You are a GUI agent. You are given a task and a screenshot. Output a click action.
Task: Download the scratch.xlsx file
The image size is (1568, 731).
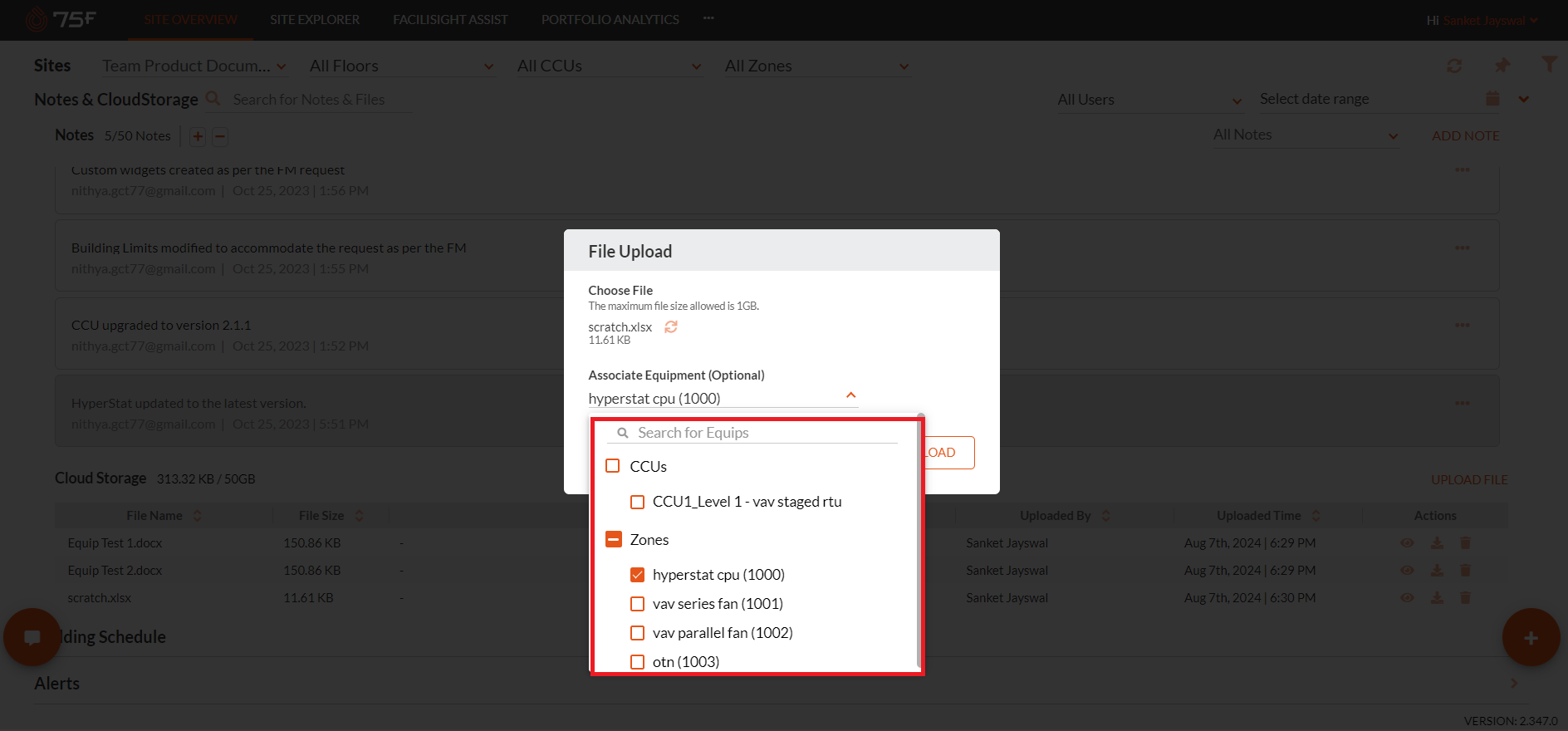(1437, 597)
